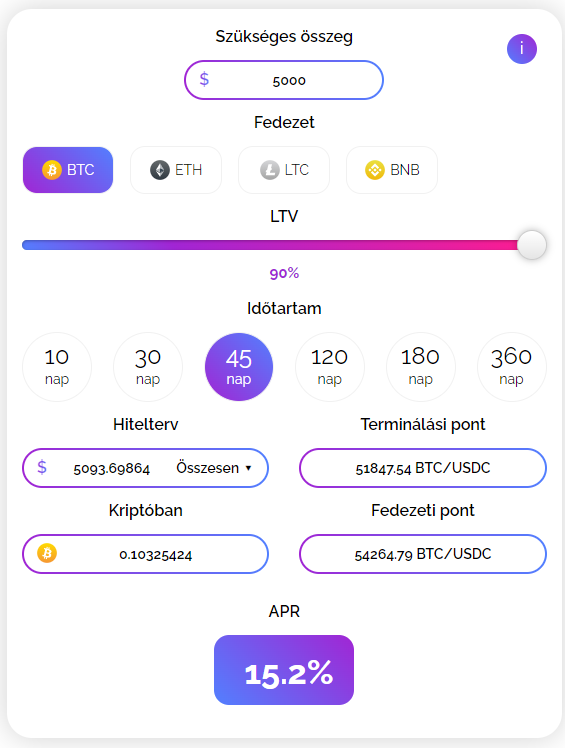The width and height of the screenshot is (565, 748).
Task: Switch to 180 nap duration
Action: click(x=420, y=367)
